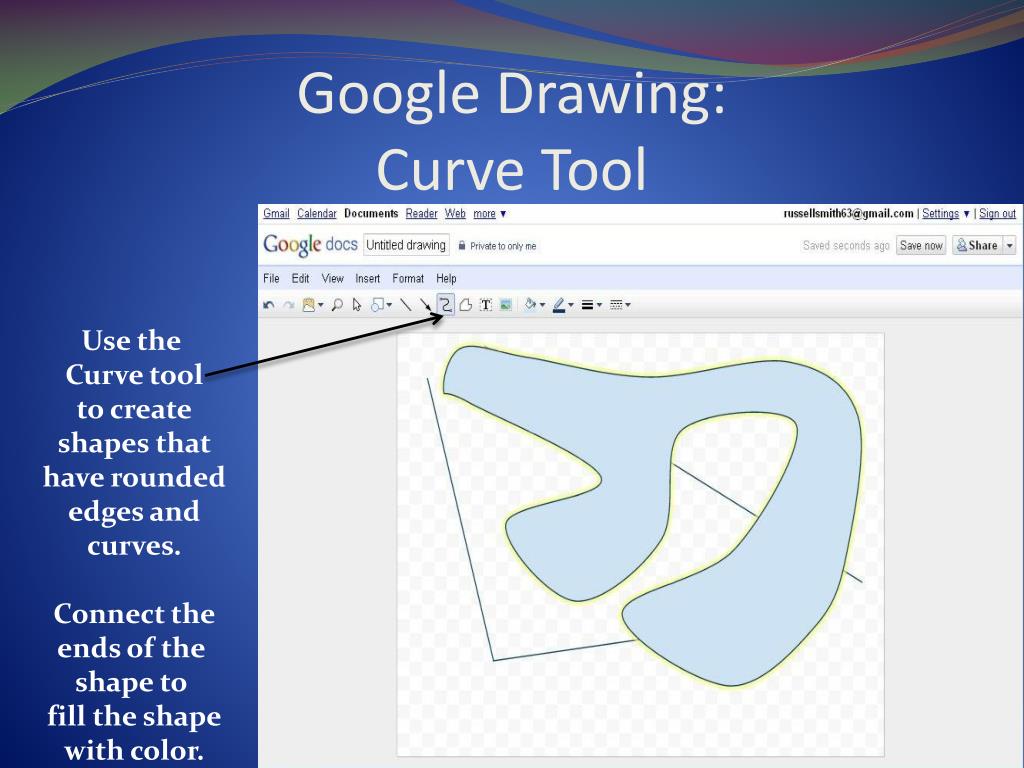Select the Zoom magnifier tool
Screen dimensions: 1024x768
click(337, 305)
